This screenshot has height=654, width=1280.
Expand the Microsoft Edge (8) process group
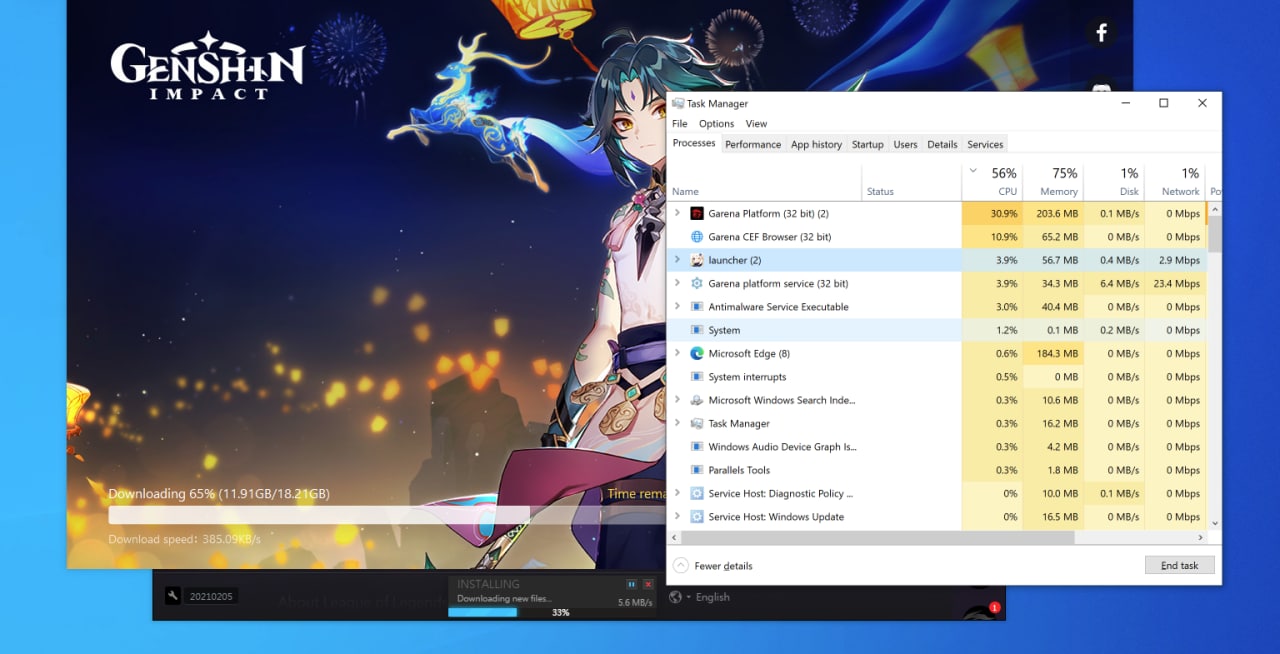(x=677, y=353)
